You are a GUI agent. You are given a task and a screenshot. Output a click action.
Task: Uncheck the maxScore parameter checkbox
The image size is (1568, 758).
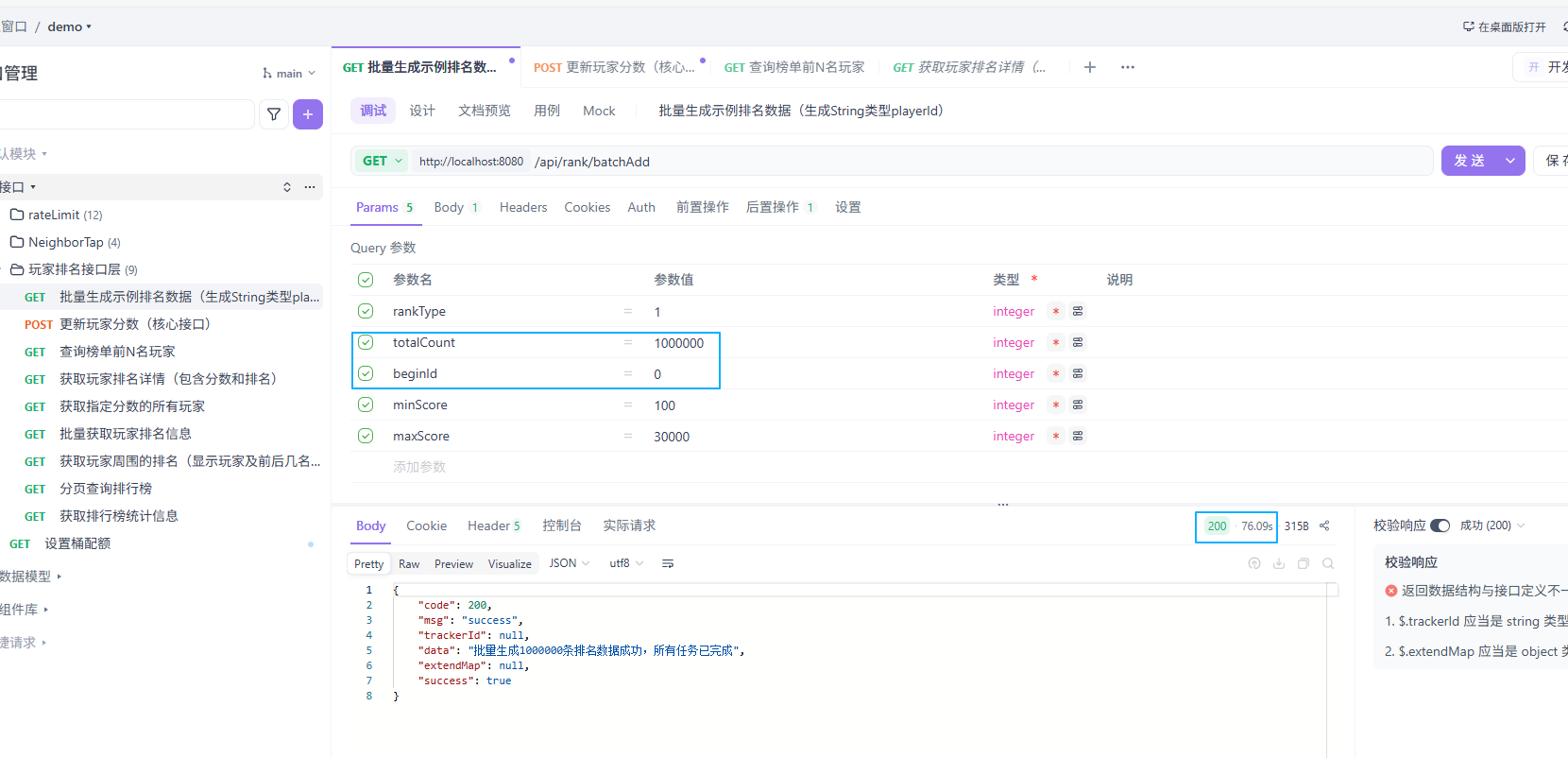coord(366,436)
